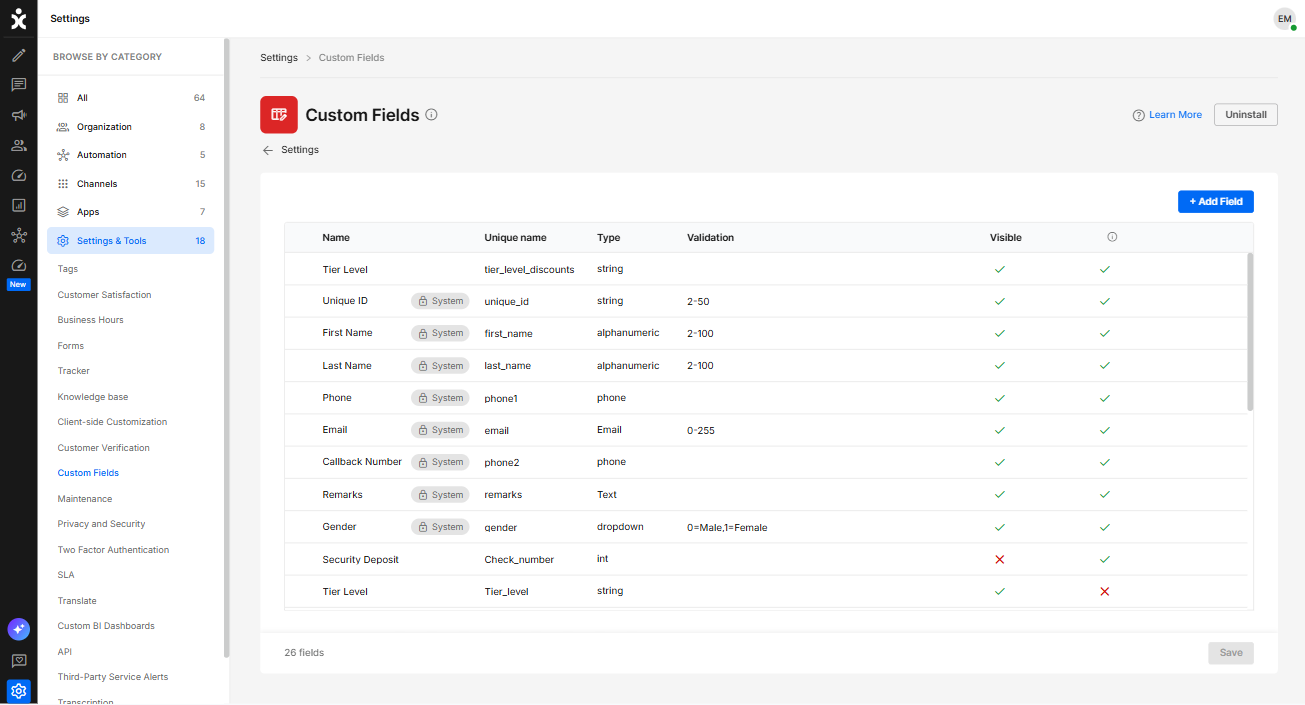Toggle Visible checkmark for First Name row
The height and width of the screenshot is (705, 1305).
pos(1000,333)
